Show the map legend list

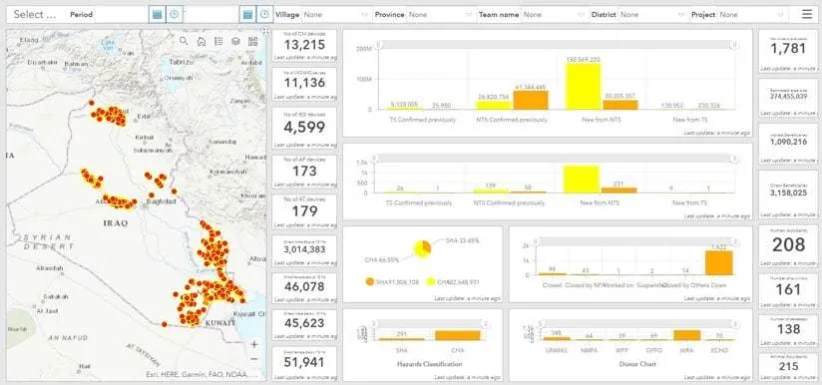218,41
